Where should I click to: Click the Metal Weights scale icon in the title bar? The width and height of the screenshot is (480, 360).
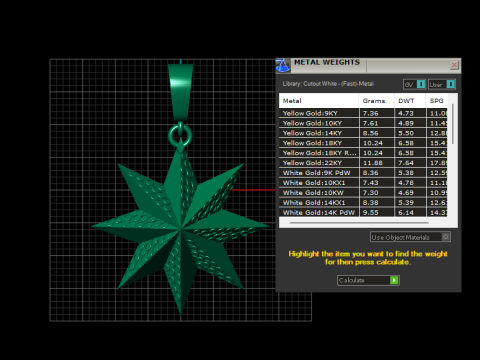[283, 66]
